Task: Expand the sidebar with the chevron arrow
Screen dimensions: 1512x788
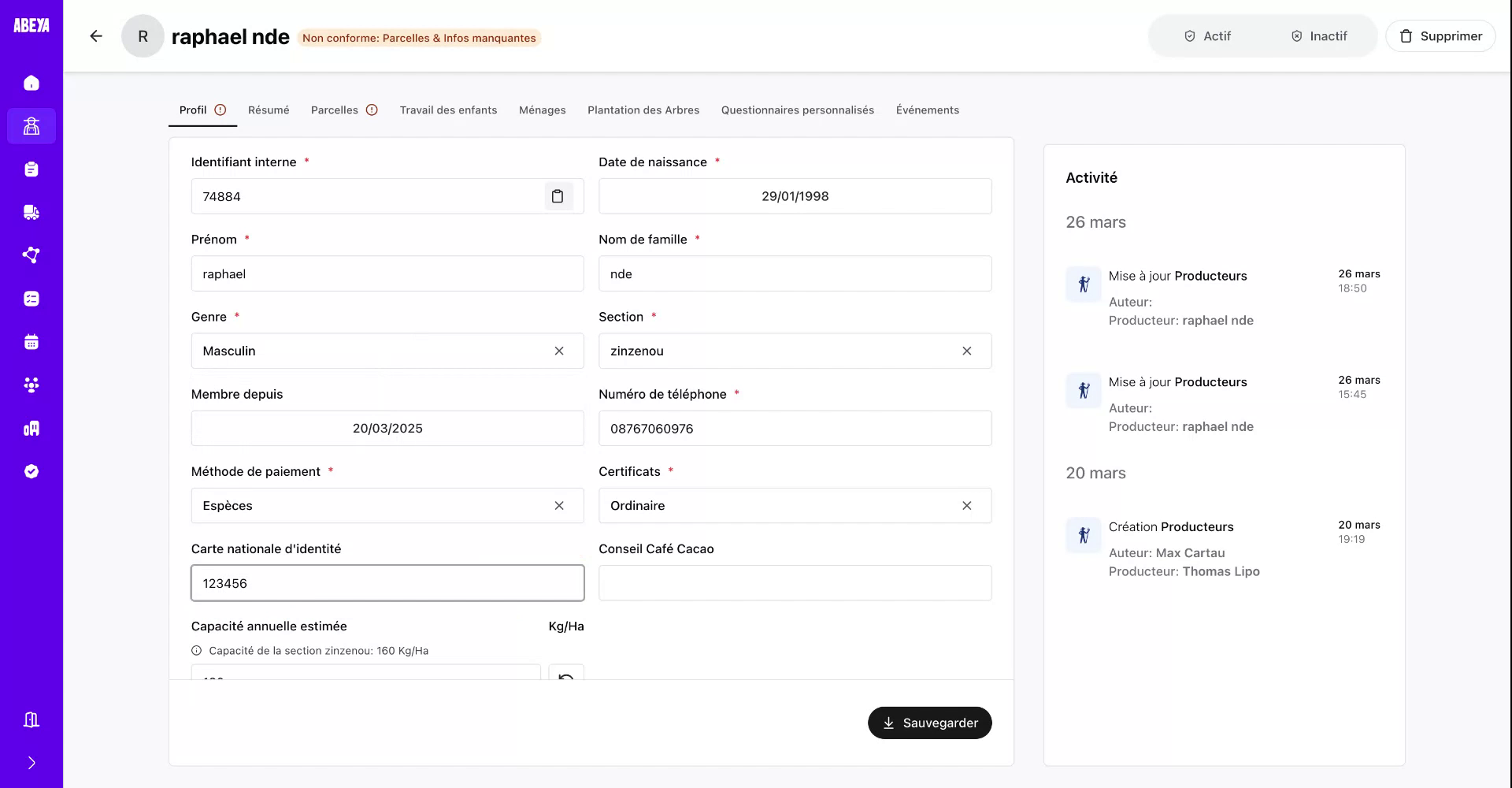Action: (x=31, y=762)
